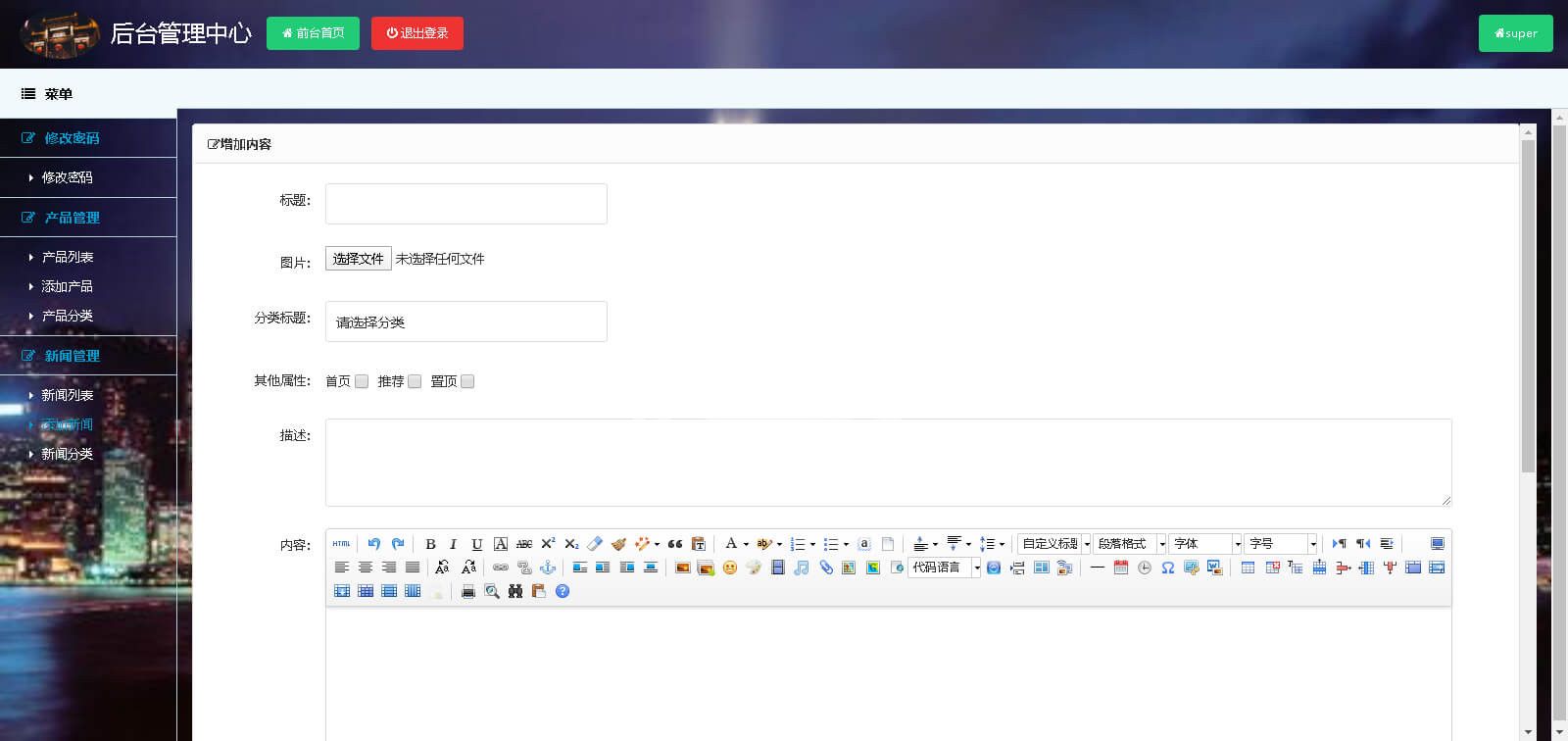Enable the 推荐 checkbox
The width and height of the screenshot is (1568, 741).
click(415, 381)
